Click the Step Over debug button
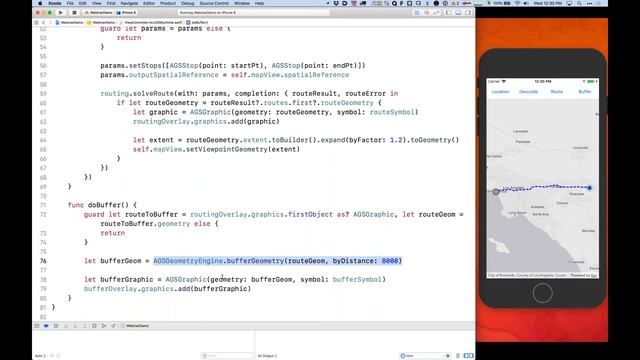Screen dimensions: 640x360 click(65, 326)
